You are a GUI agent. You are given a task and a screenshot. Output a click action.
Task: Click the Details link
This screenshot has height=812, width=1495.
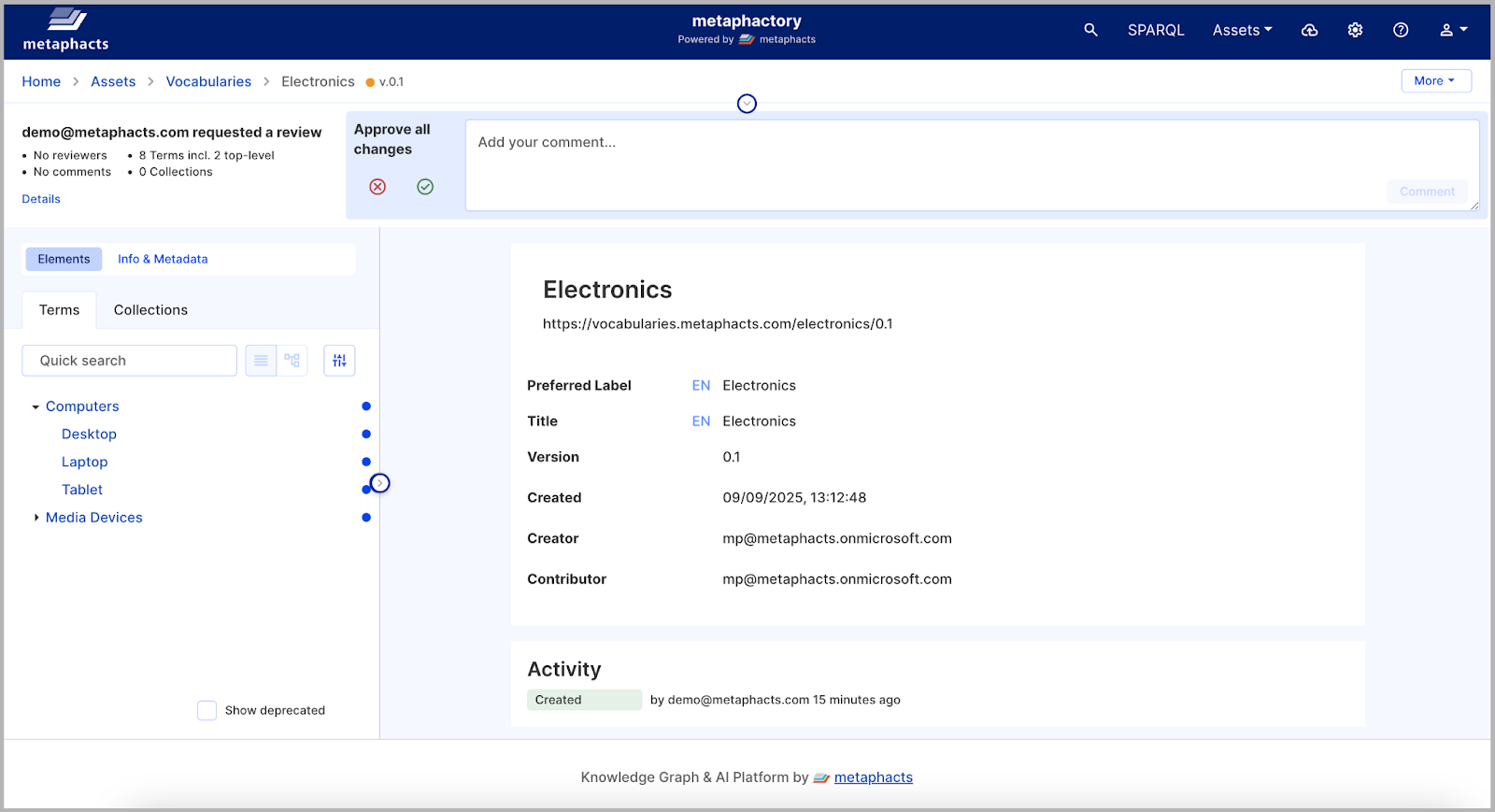41,199
